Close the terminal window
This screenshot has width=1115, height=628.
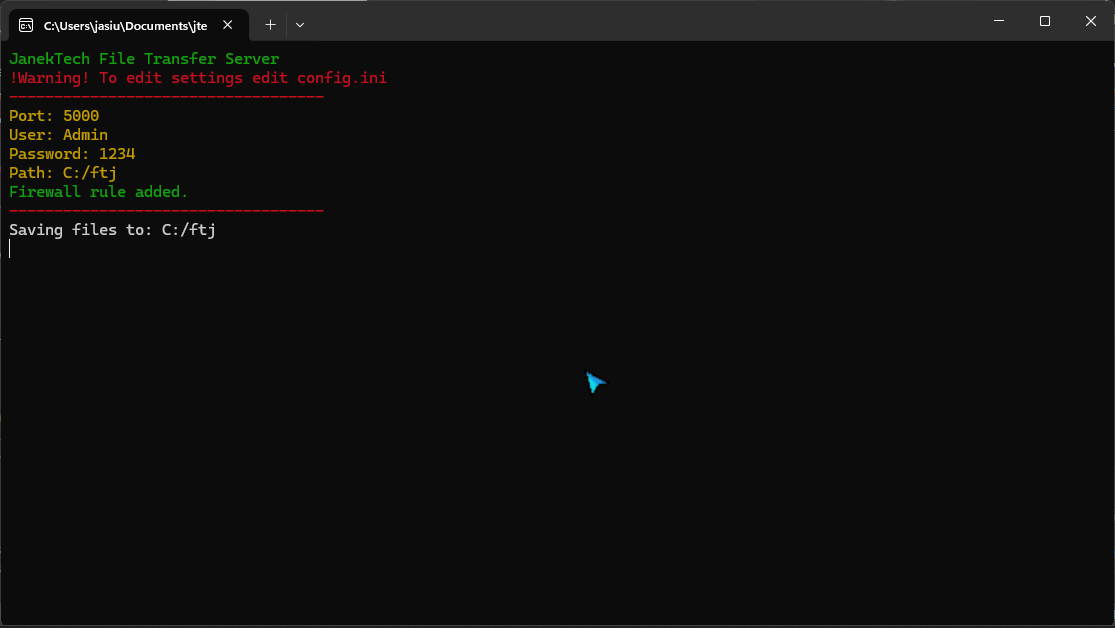[x=1091, y=21]
